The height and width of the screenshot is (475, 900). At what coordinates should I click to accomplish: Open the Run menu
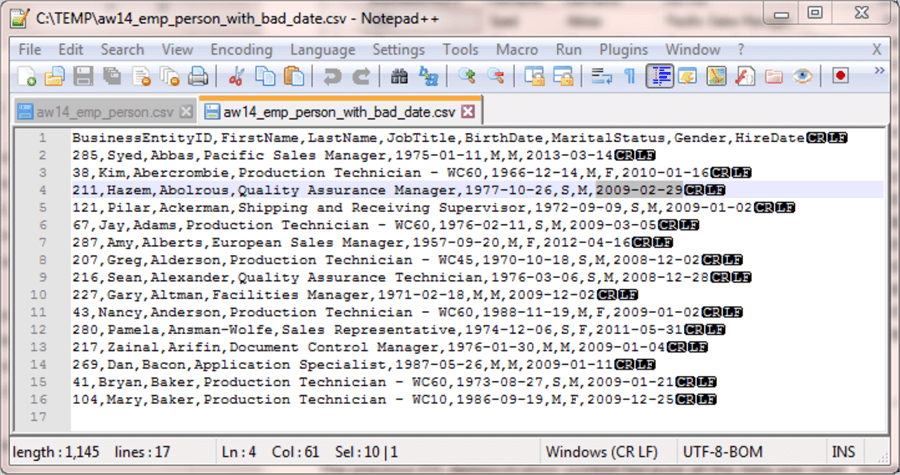point(568,50)
